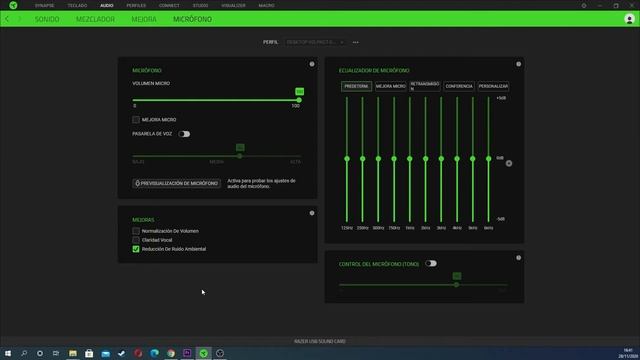Uncheck Reducción De Ruido Ambiental
This screenshot has height=360, width=640.
(136, 249)
